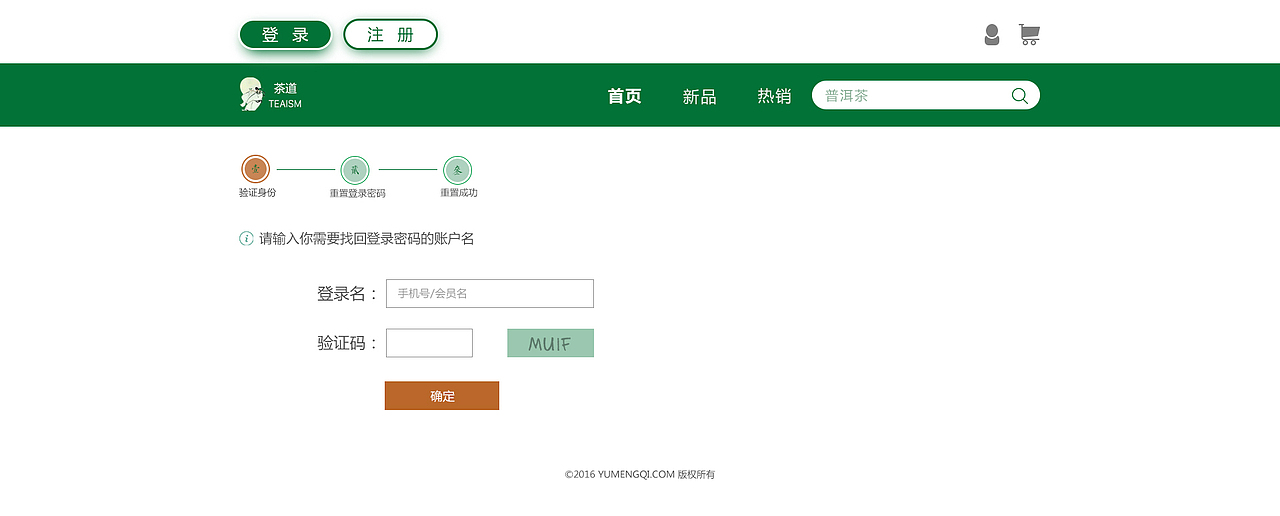Open the user account icon
Viewport: 1280px width, 516px height.
click(x=992, y=35)
